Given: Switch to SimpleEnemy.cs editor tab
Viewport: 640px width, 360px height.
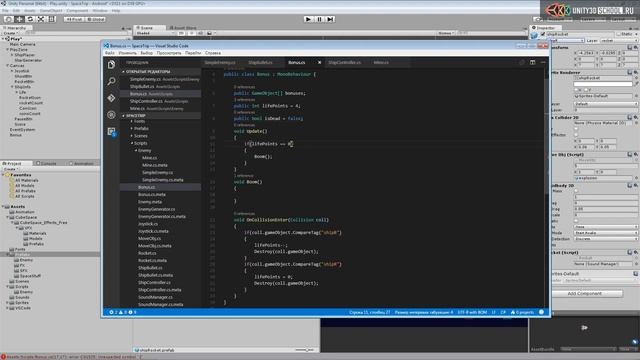Looking at the screenshot, I should point(220,62).
